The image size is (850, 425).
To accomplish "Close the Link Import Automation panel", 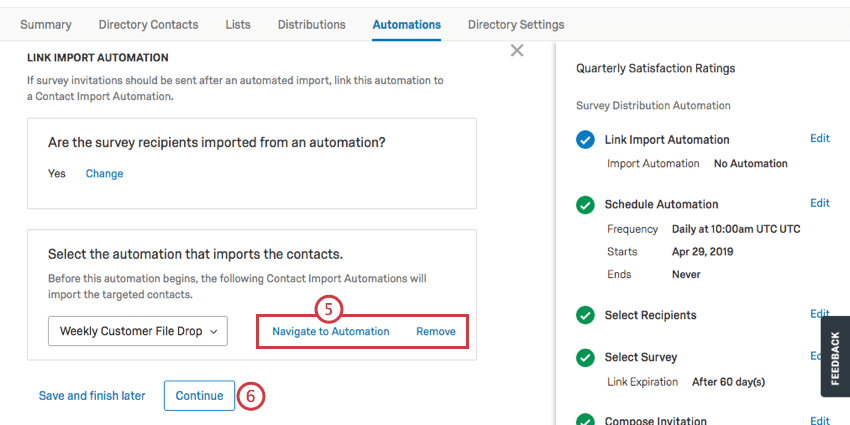I will point(517,51).
